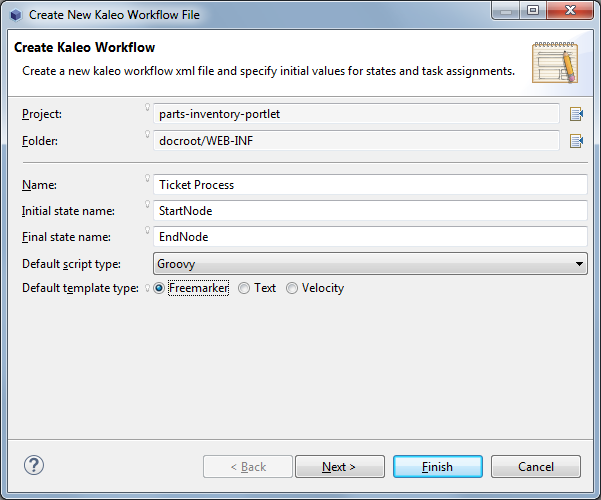Click the Project browse icon

576,114
